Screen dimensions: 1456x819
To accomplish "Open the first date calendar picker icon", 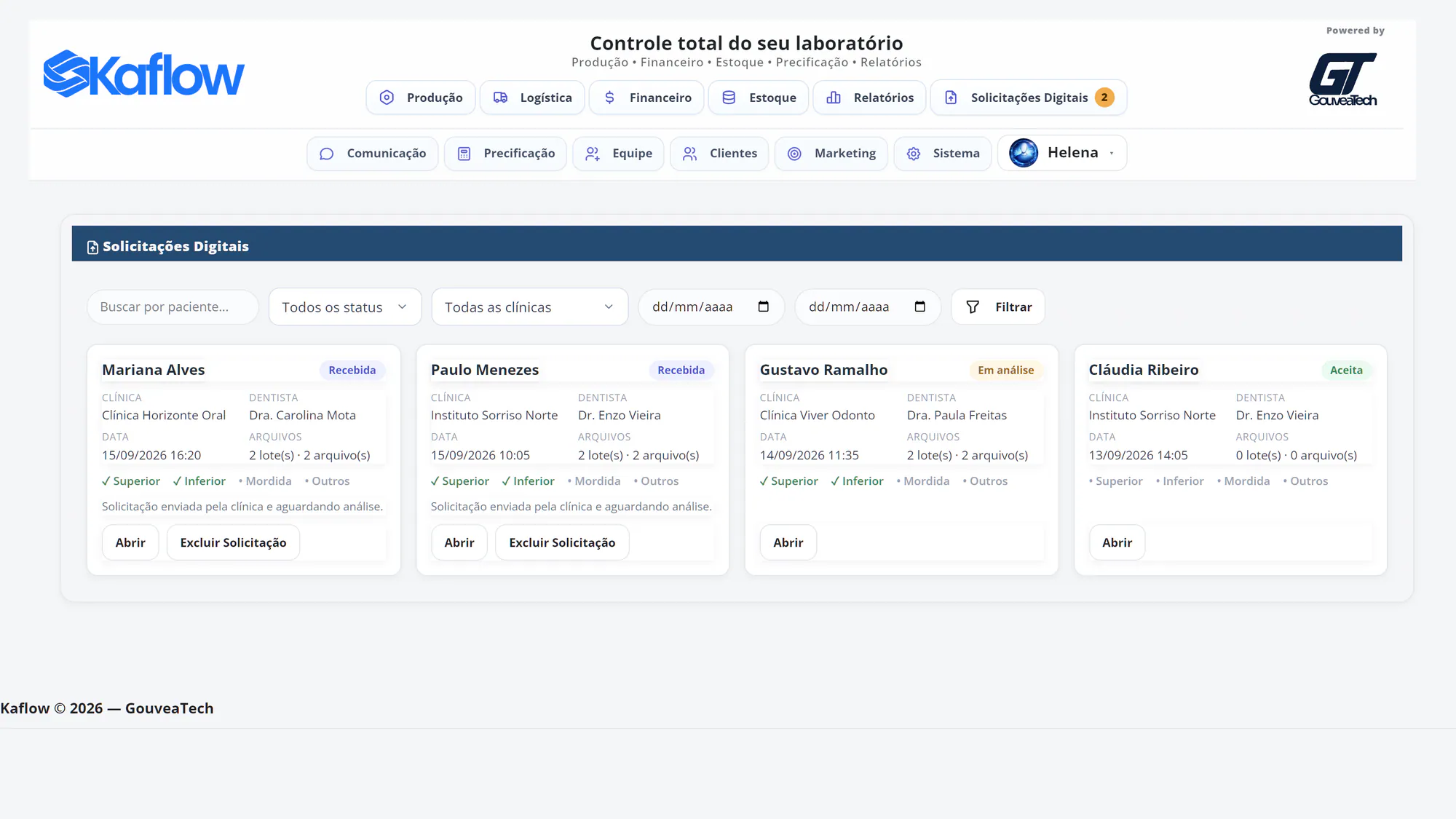I will coord(763,306).
